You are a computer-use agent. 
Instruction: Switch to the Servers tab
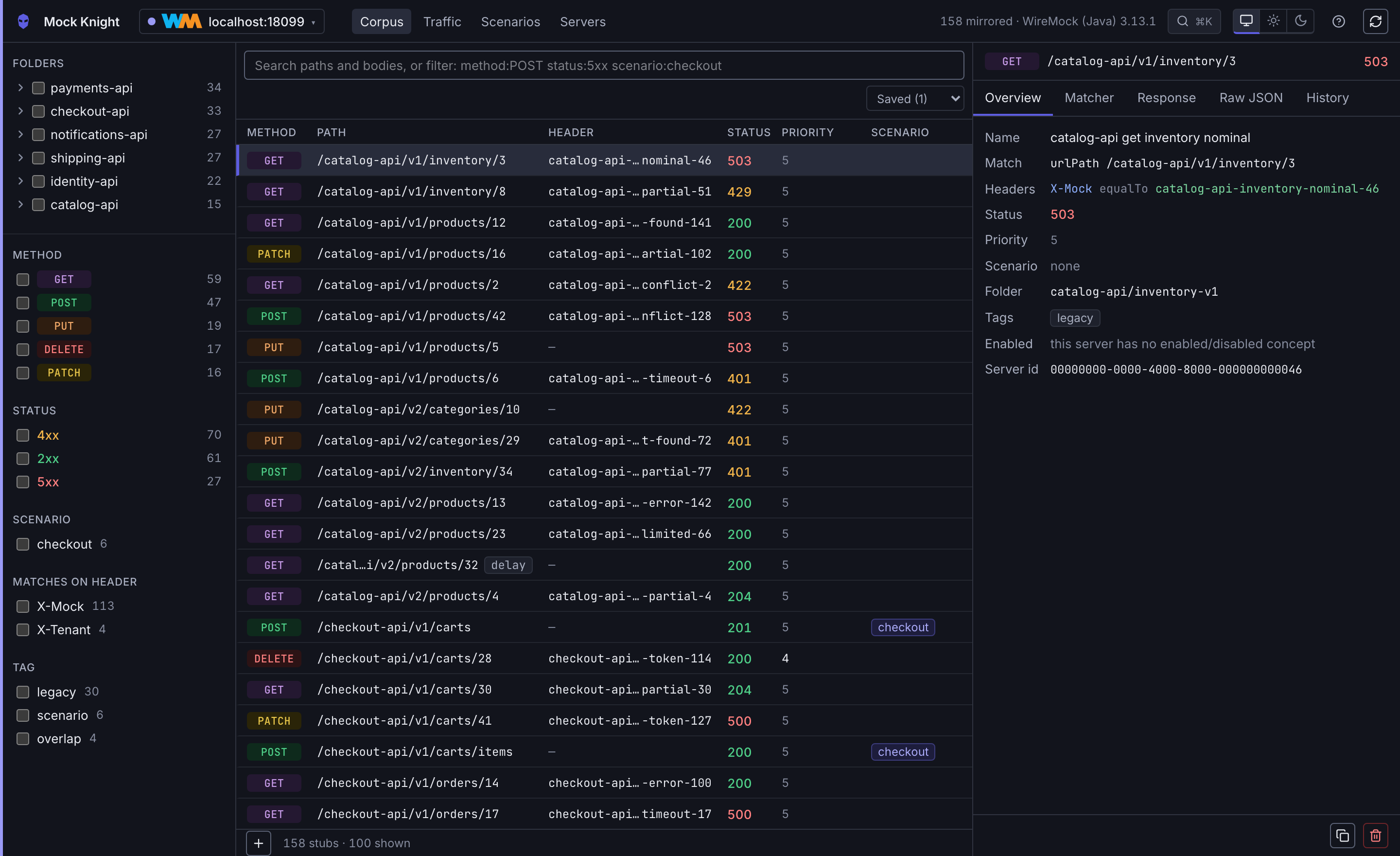click(x=582, y=21)
